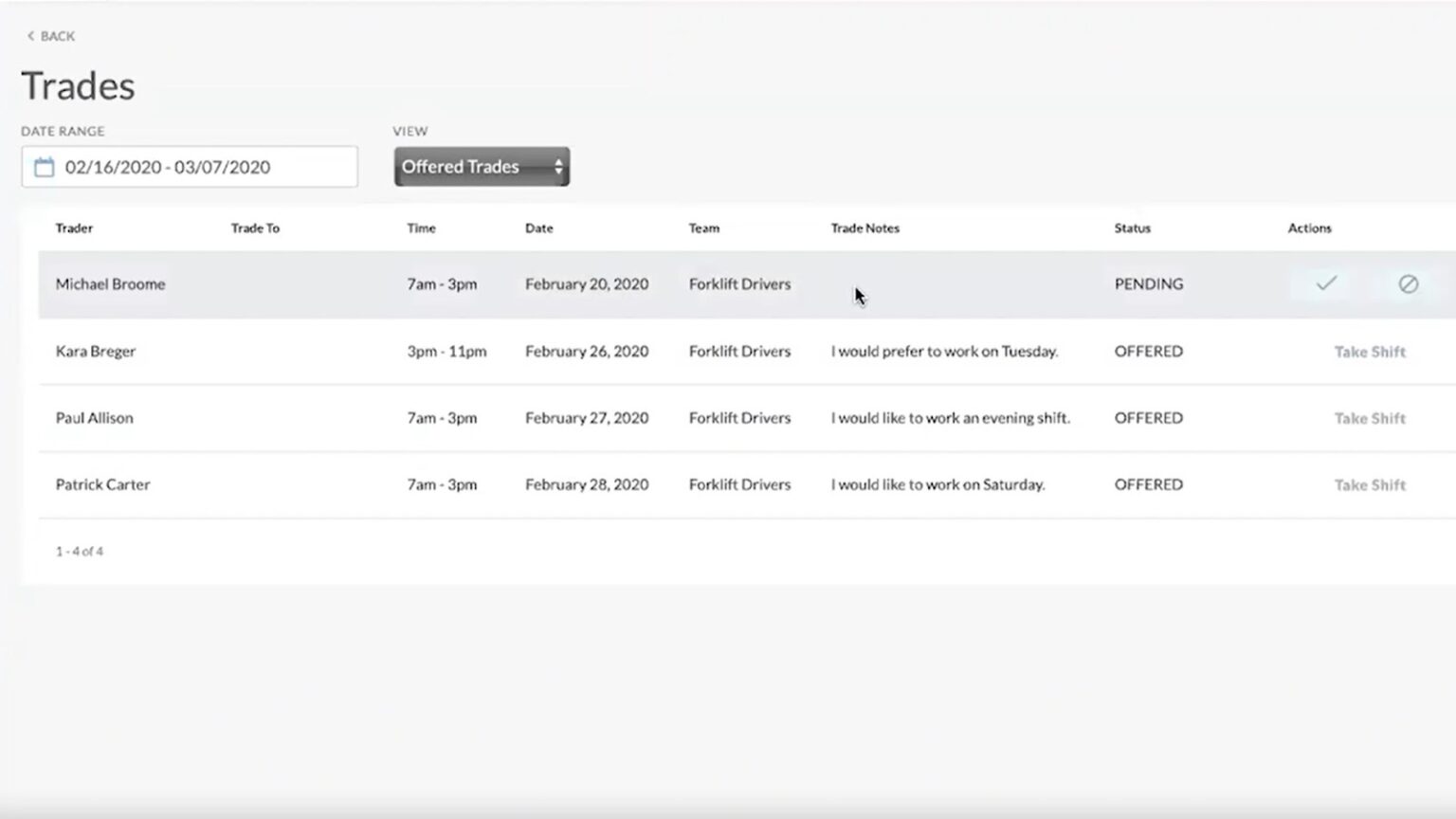This screenshot has width=1456, height=819.
Task: Take Paul Allison's shift
Action: [x=1369, y=418]
